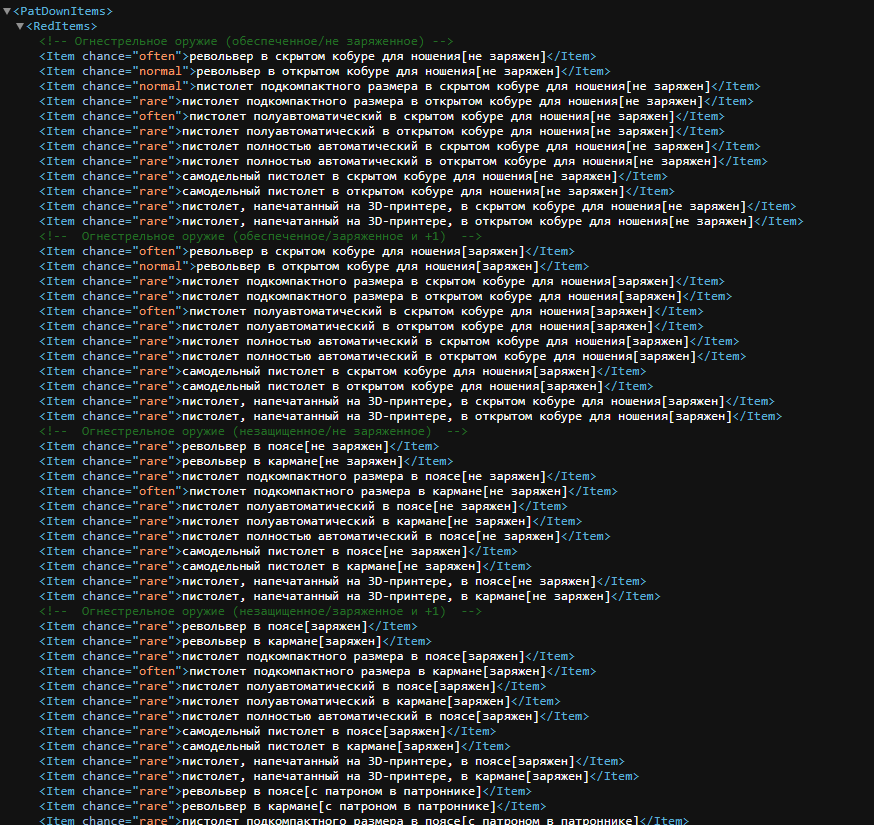Image resolution: width=874 pixels, height=825 pixels.
Task: Collapse the PatDownItems root node
Action: [6, 11]
